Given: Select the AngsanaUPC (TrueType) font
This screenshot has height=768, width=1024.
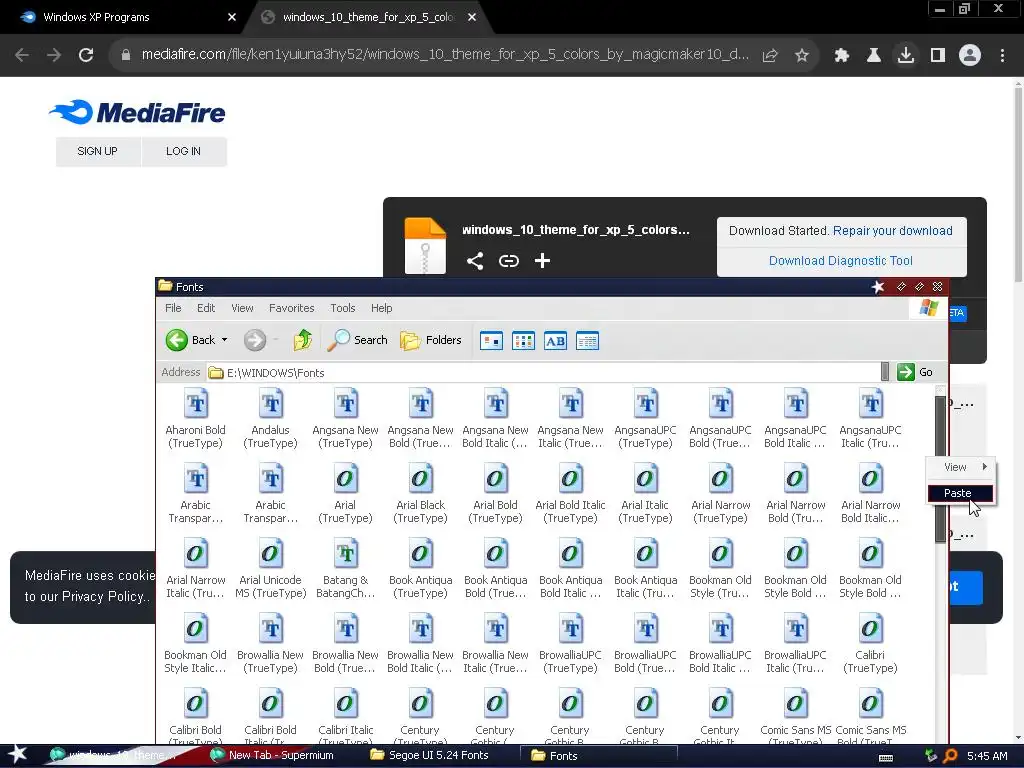Looking at the screenshot, I should point(646,419).
